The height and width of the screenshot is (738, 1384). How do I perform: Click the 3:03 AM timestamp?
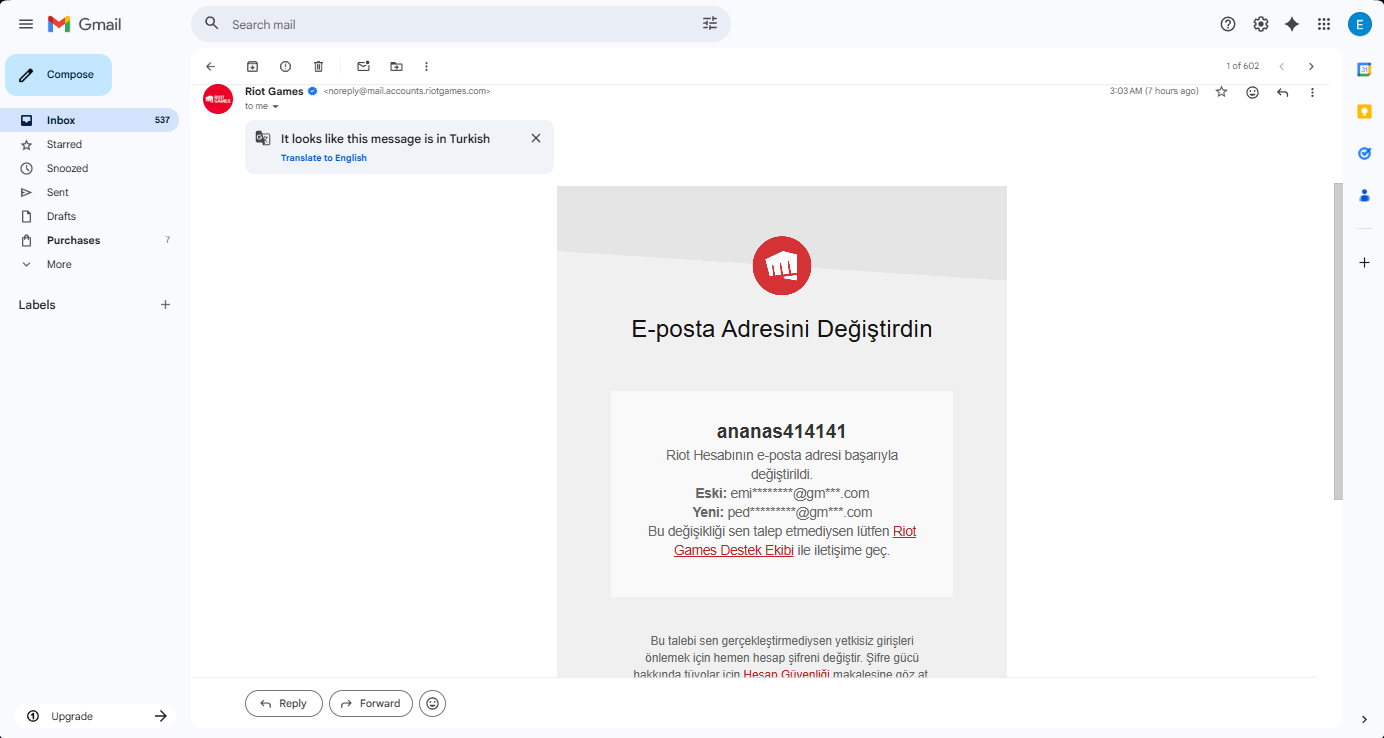pyautogui.click(x=1154, y=91)
